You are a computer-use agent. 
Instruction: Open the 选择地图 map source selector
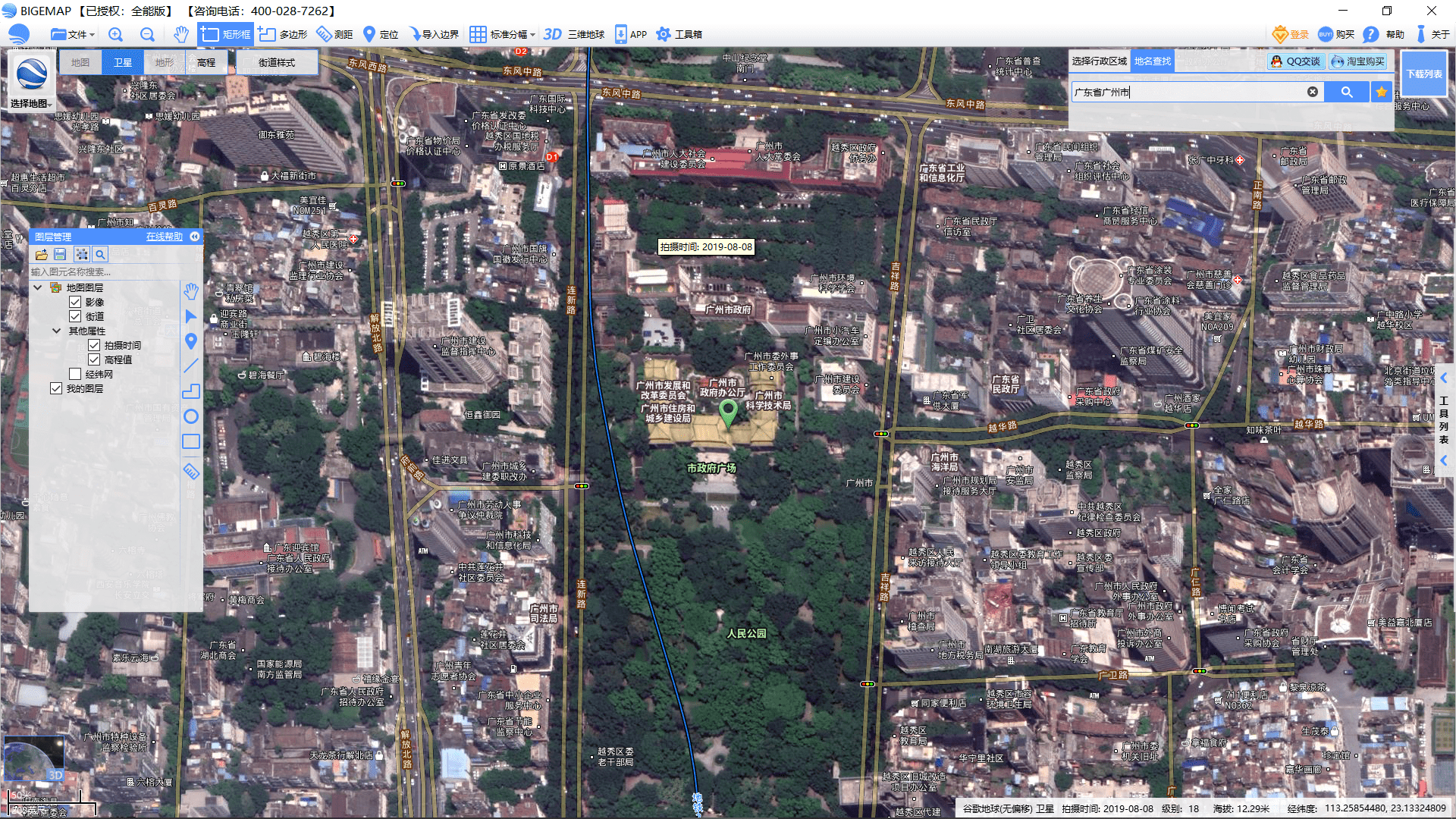tap(31, 82)
